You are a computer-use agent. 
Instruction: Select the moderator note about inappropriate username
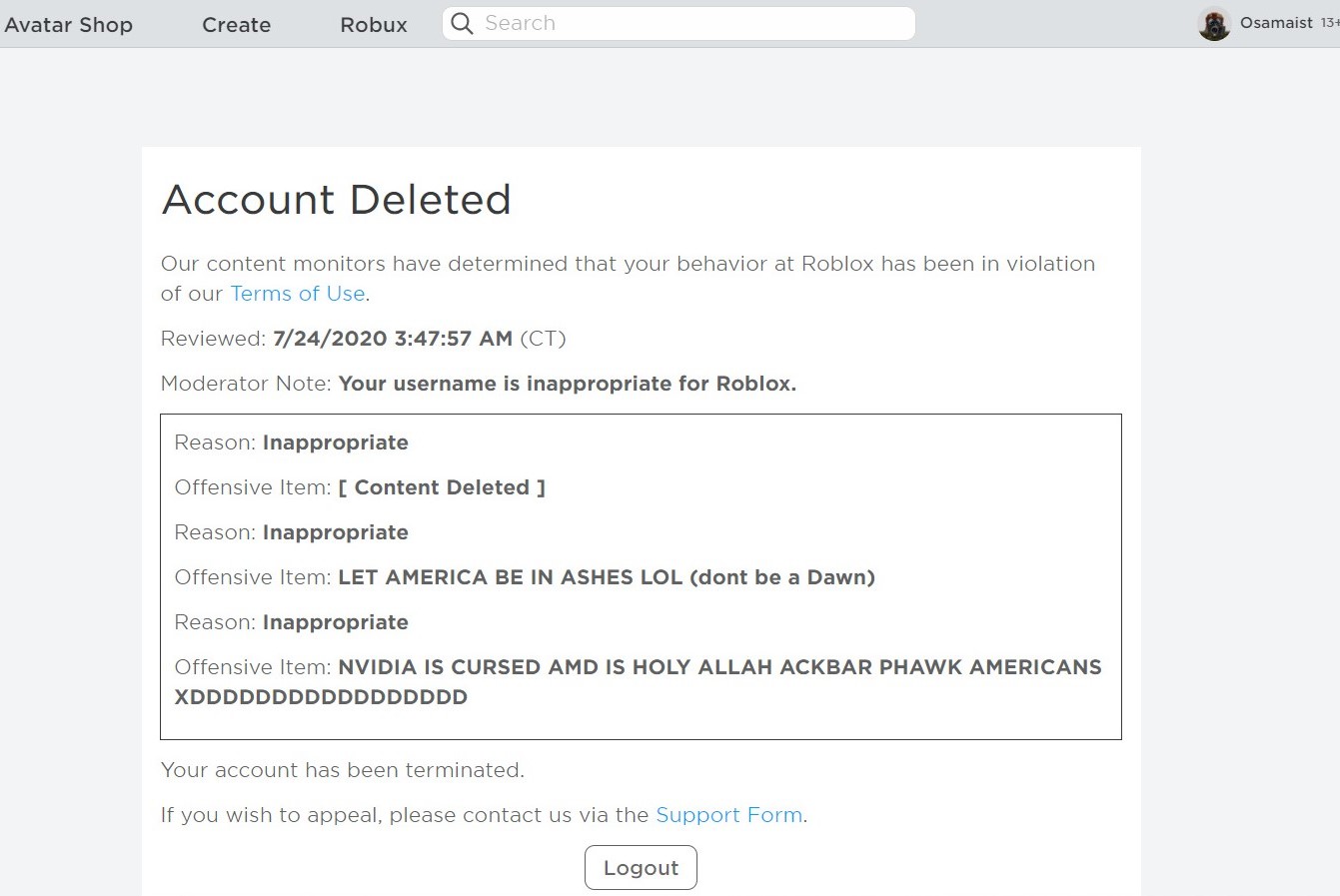point(568,384)
